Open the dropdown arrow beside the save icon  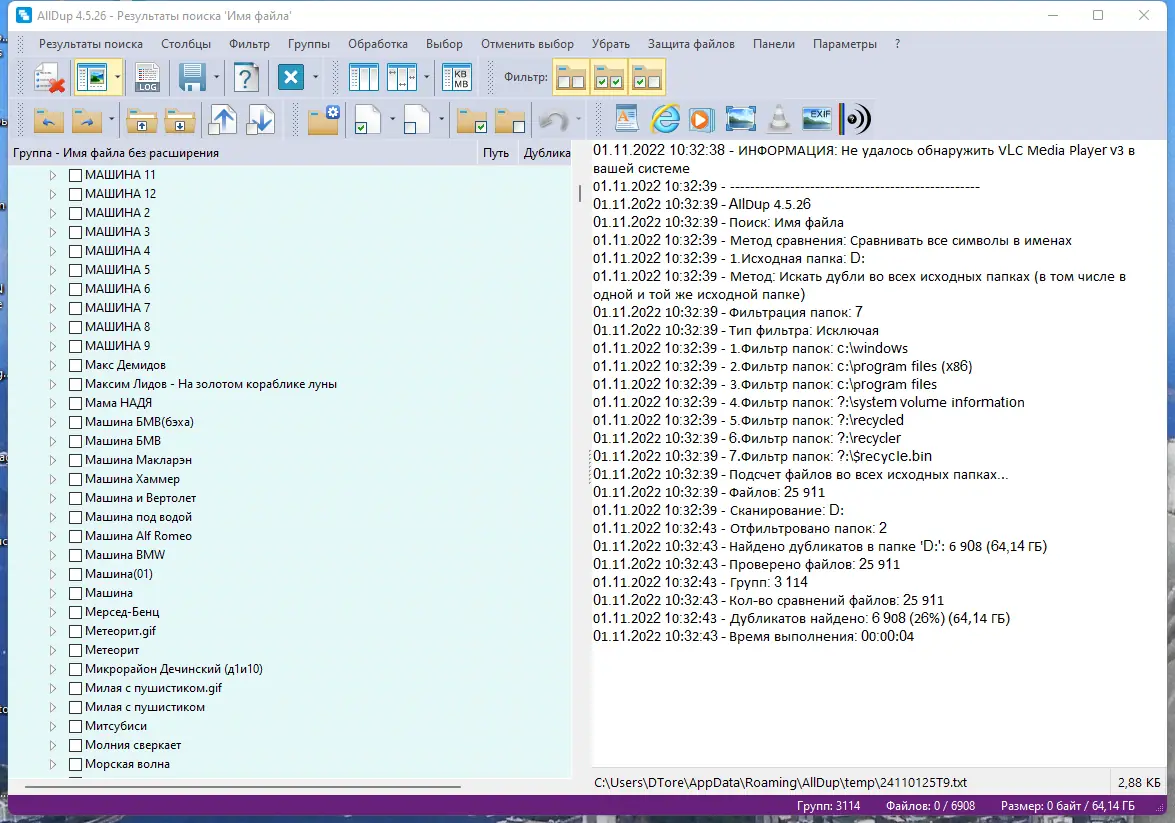[x=217, y=77]
